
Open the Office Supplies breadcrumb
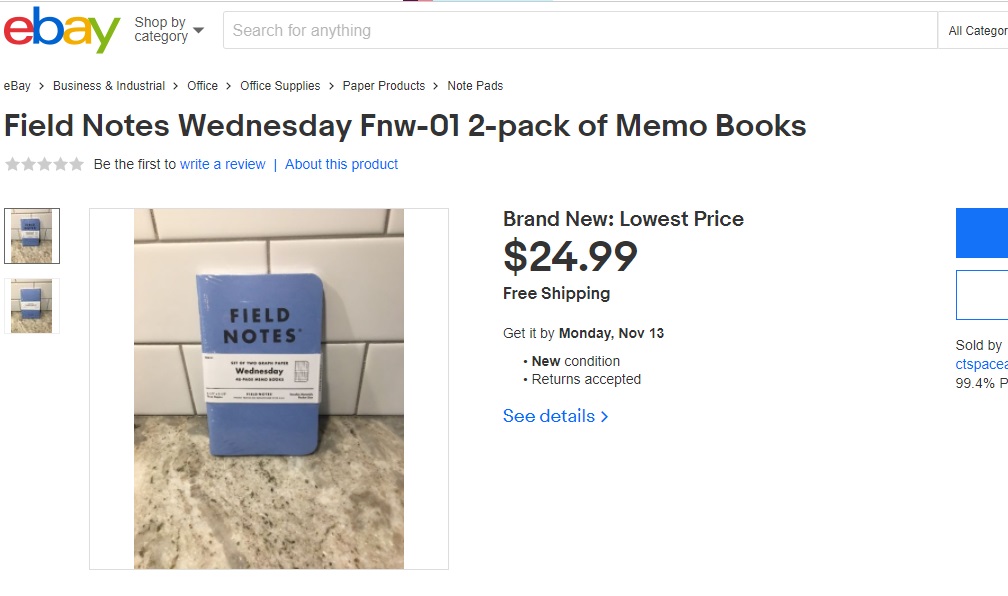click(x=280, y=86)
